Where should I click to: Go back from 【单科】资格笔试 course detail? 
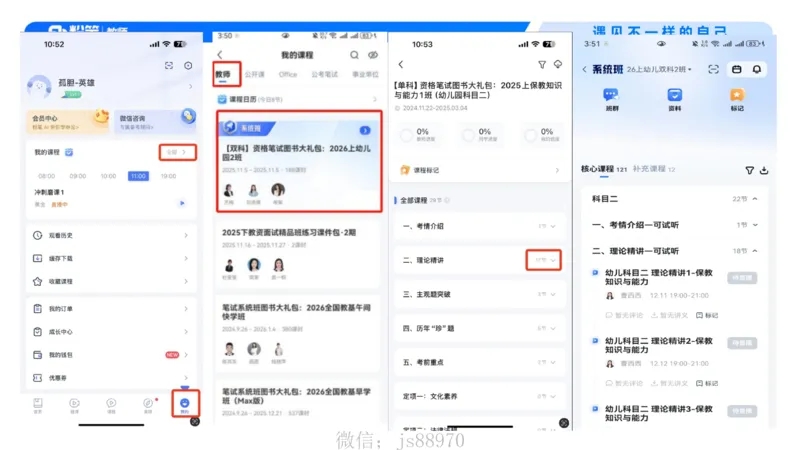pos(401,64)
